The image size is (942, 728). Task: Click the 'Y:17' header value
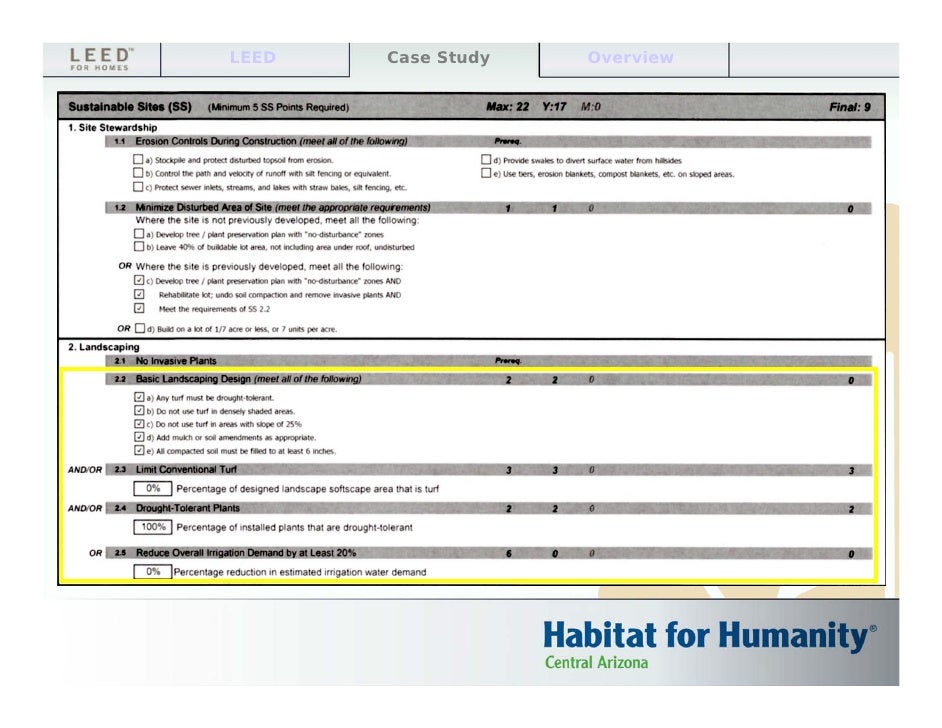pyautogui.click(x=554, y=107)
